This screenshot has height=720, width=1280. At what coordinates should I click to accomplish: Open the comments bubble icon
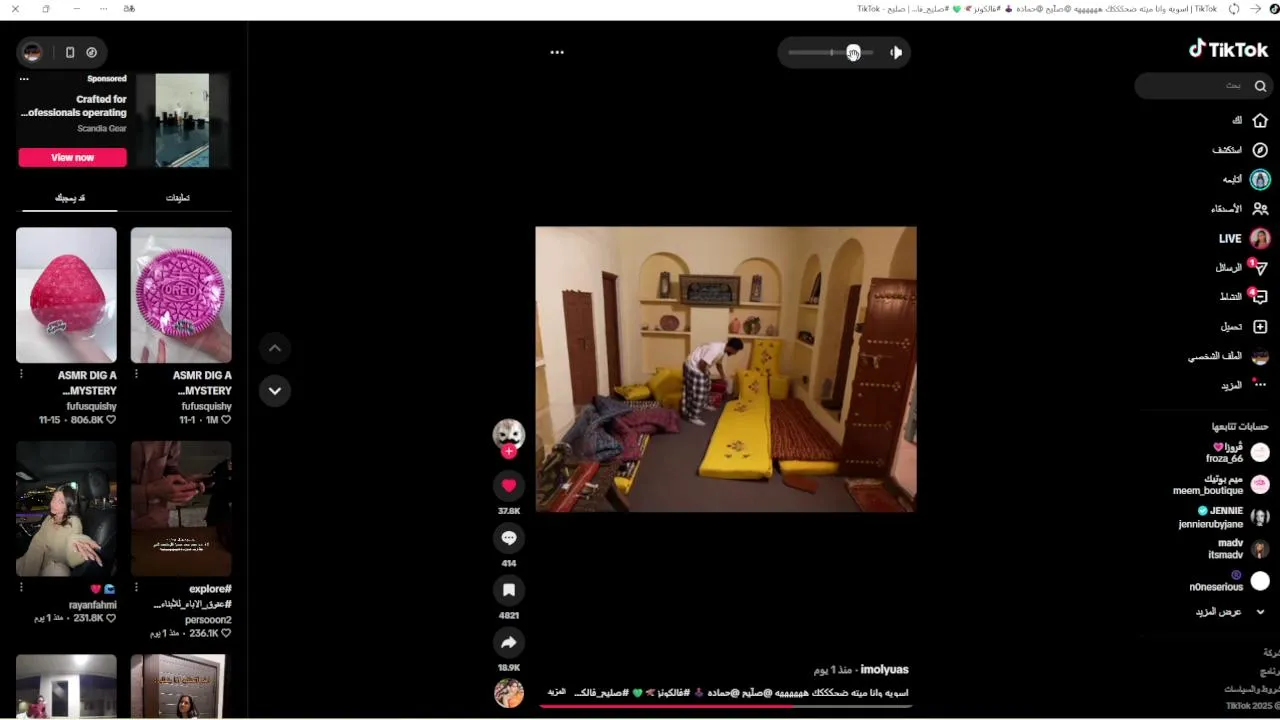point(509,538)
